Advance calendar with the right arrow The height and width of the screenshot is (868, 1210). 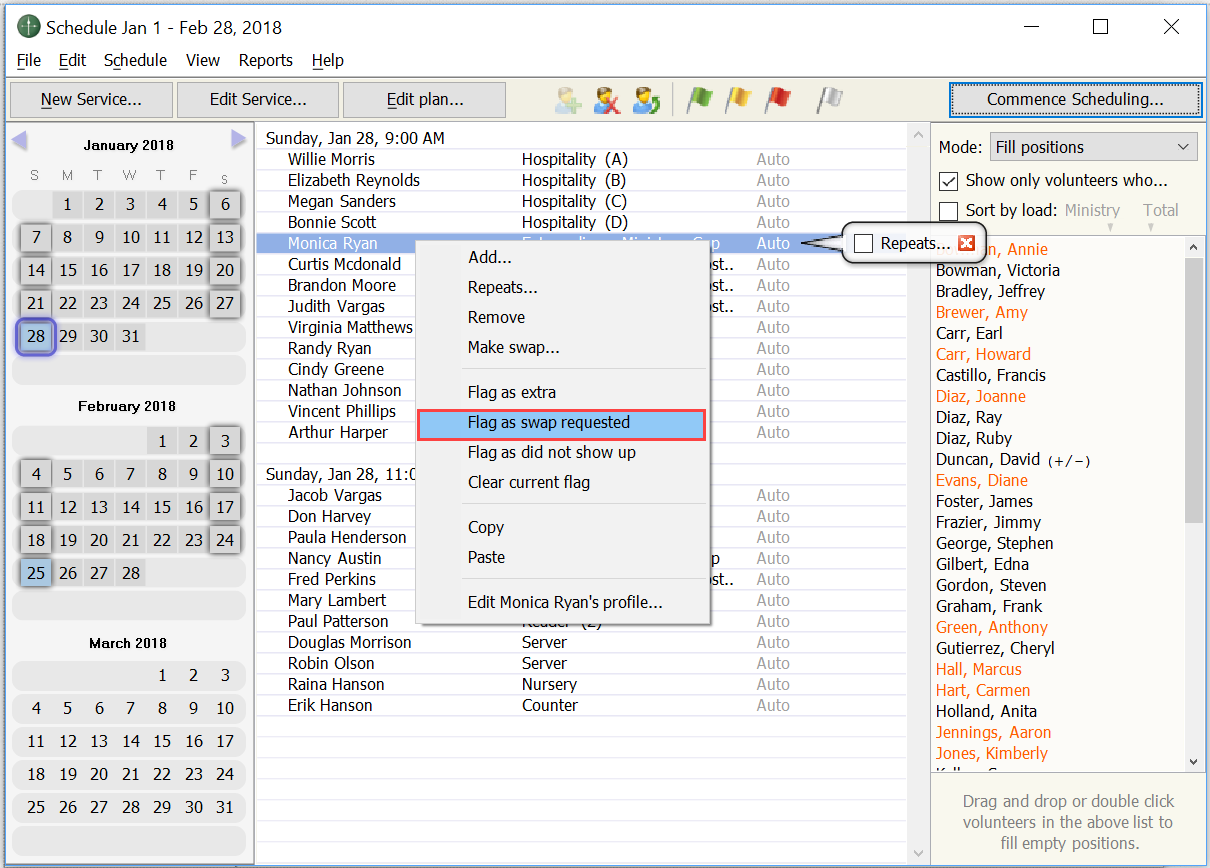point(238,140)
